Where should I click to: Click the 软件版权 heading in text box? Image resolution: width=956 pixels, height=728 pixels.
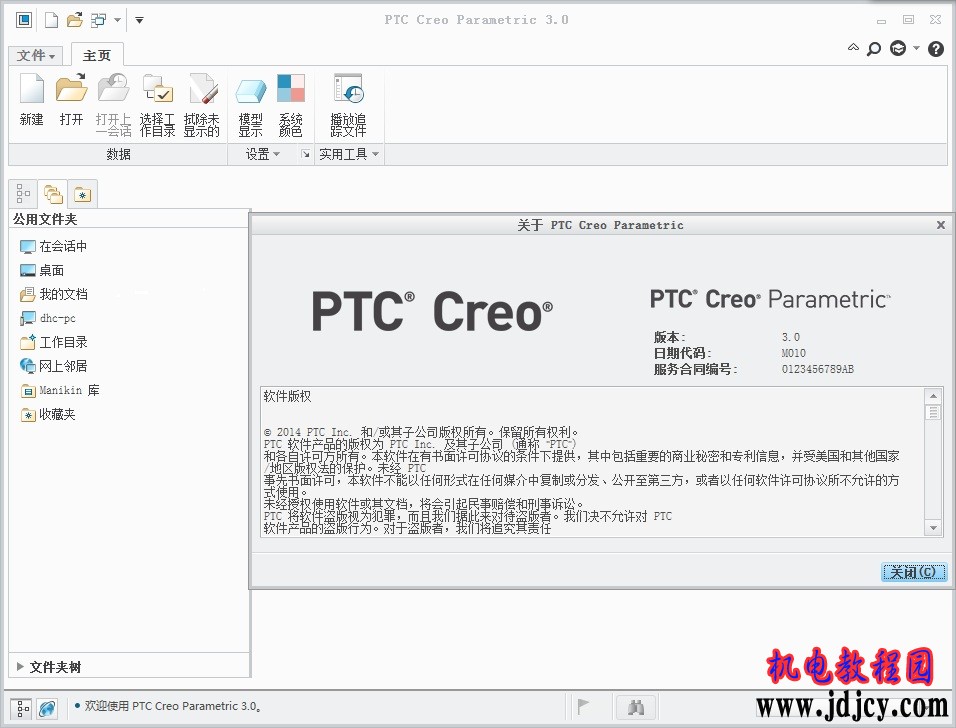(287, 396)
